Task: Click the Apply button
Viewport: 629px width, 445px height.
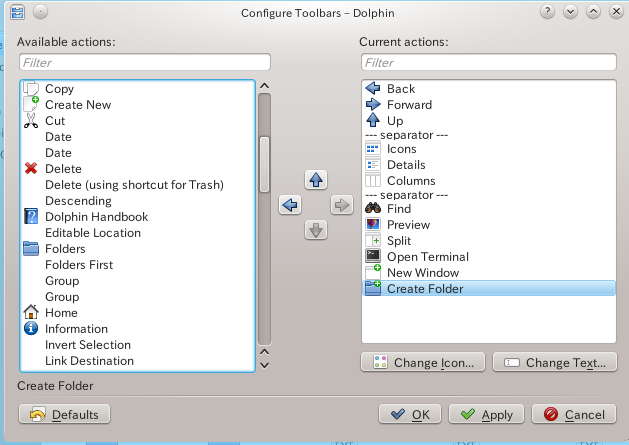Action: click(486, 414)
